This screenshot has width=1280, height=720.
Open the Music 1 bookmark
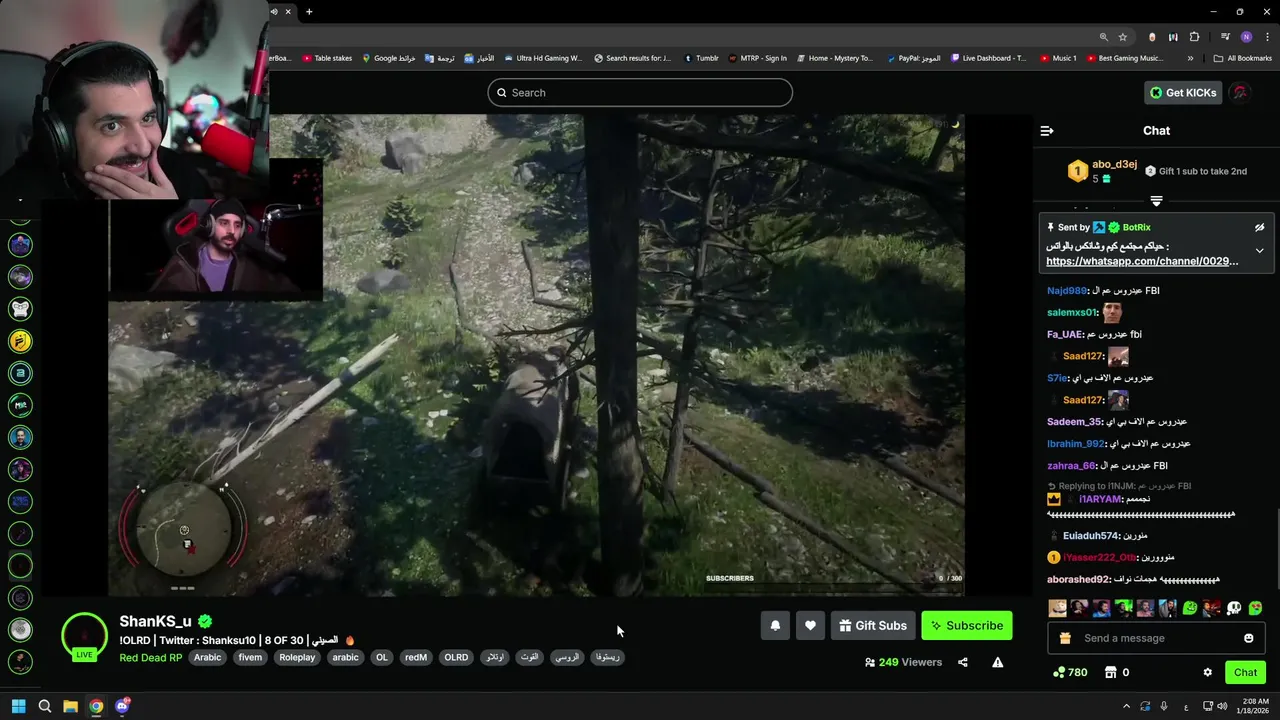click(1058, 58)
